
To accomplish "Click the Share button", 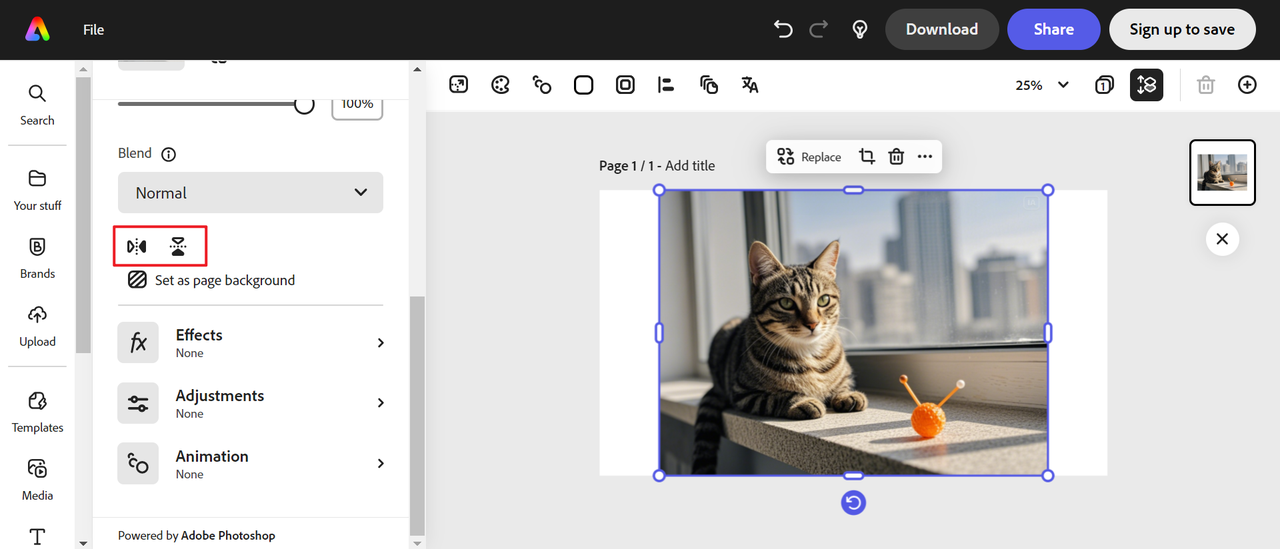I will [1054, 29].
